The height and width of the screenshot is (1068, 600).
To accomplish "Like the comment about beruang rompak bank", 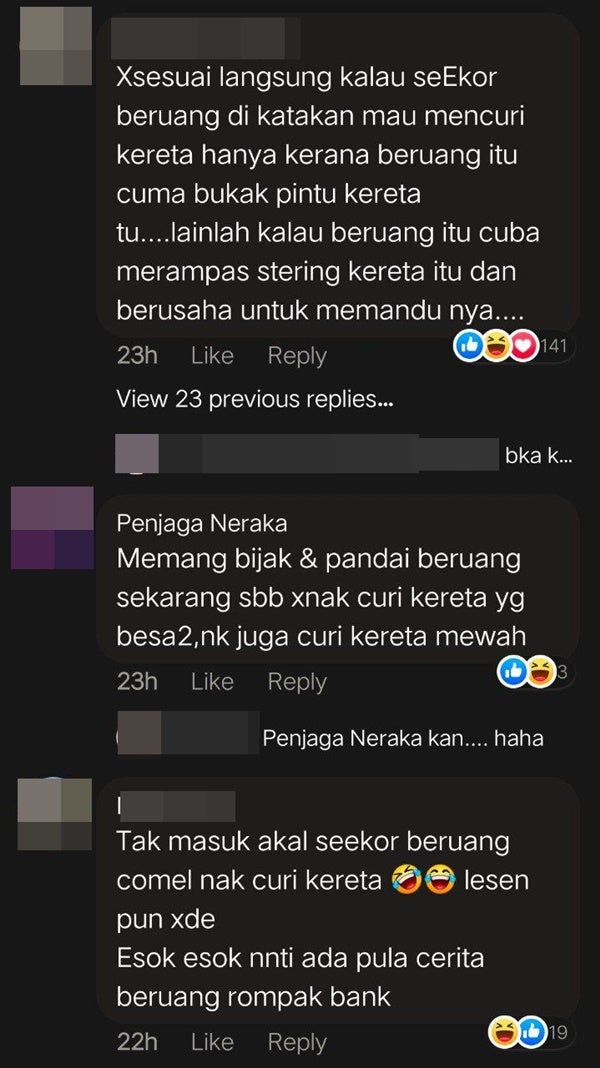I will [x=212, y=1041].
